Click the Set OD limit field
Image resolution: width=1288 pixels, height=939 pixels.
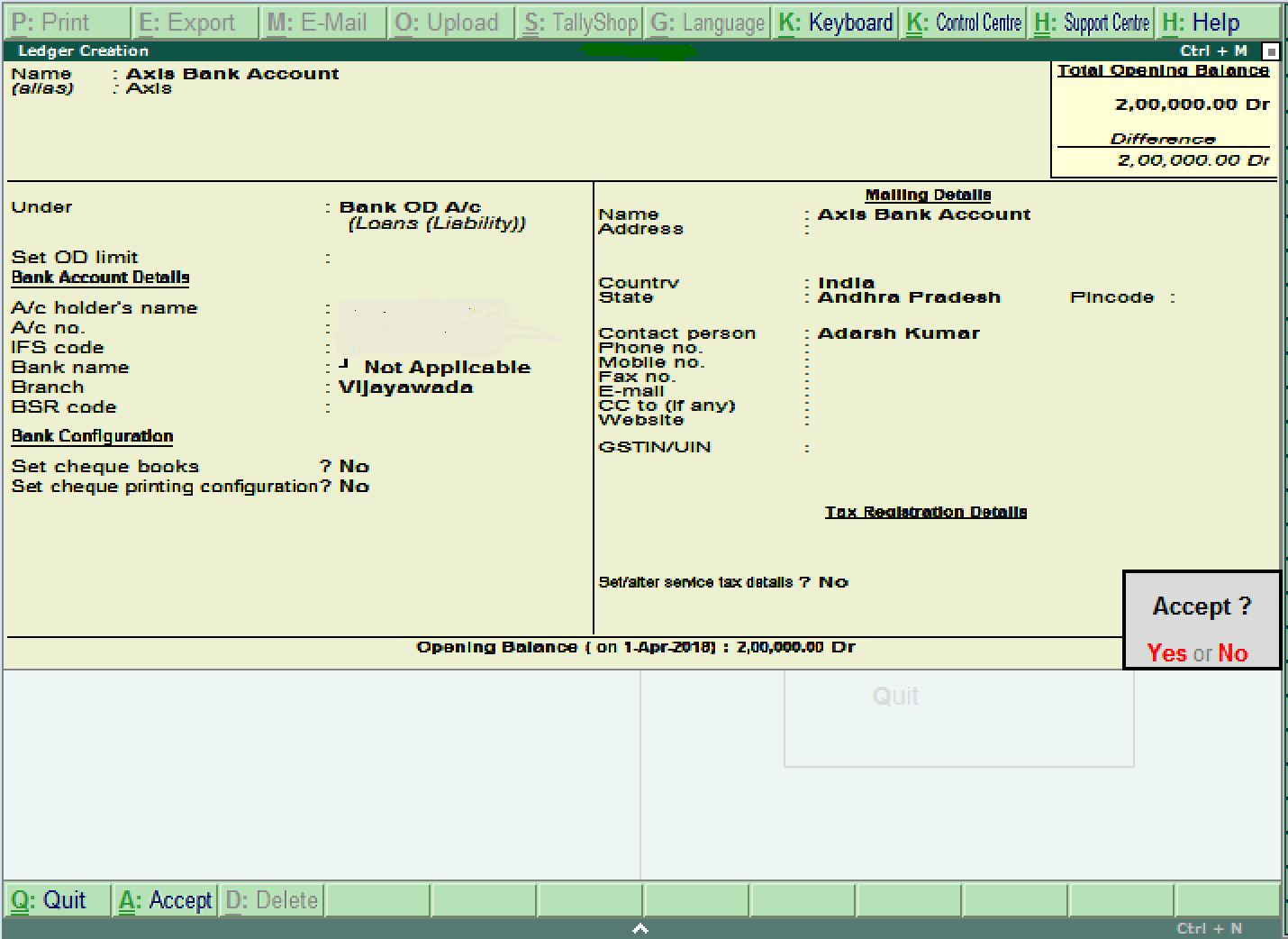(459, 258)
